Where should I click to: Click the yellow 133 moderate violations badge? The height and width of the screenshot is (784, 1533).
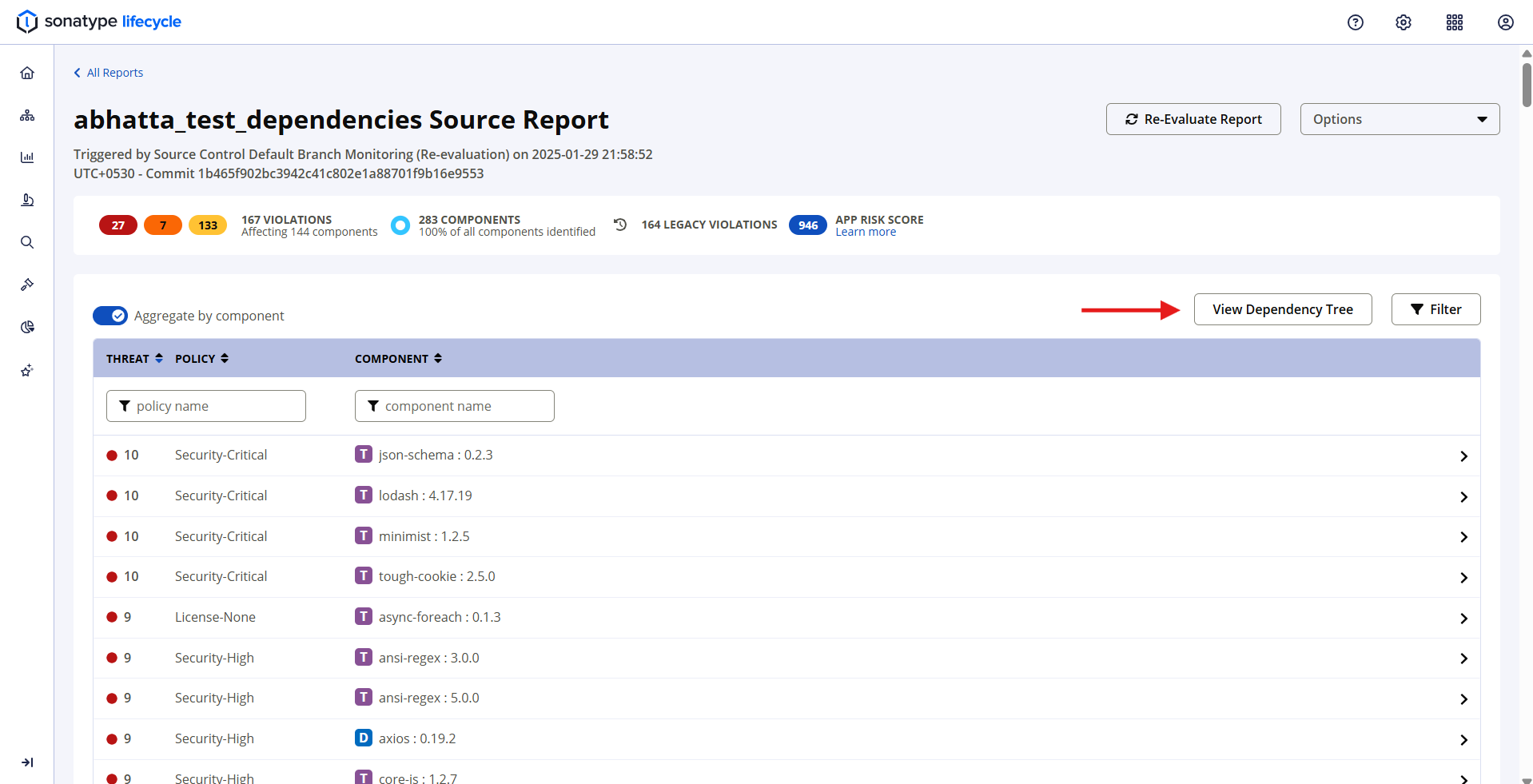coord(208,225)
